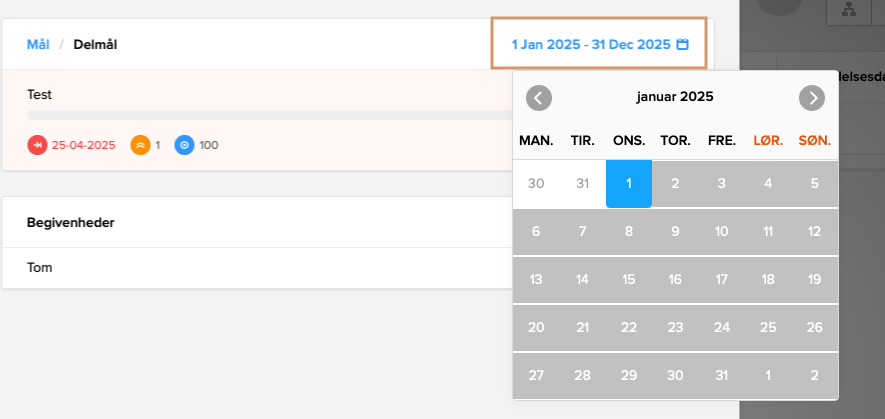
Task: Open the 1 Jan 2025 - 31 Dec 2025 date range picker
Action: coord(591,44)
